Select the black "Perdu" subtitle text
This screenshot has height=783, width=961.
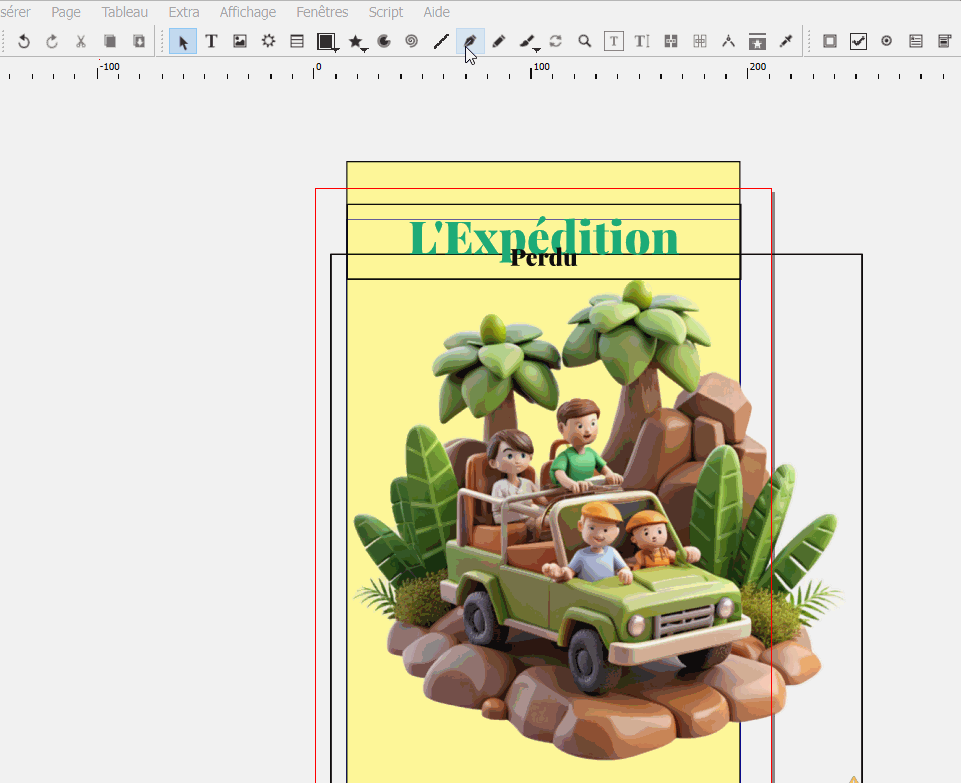coord(544,258)
